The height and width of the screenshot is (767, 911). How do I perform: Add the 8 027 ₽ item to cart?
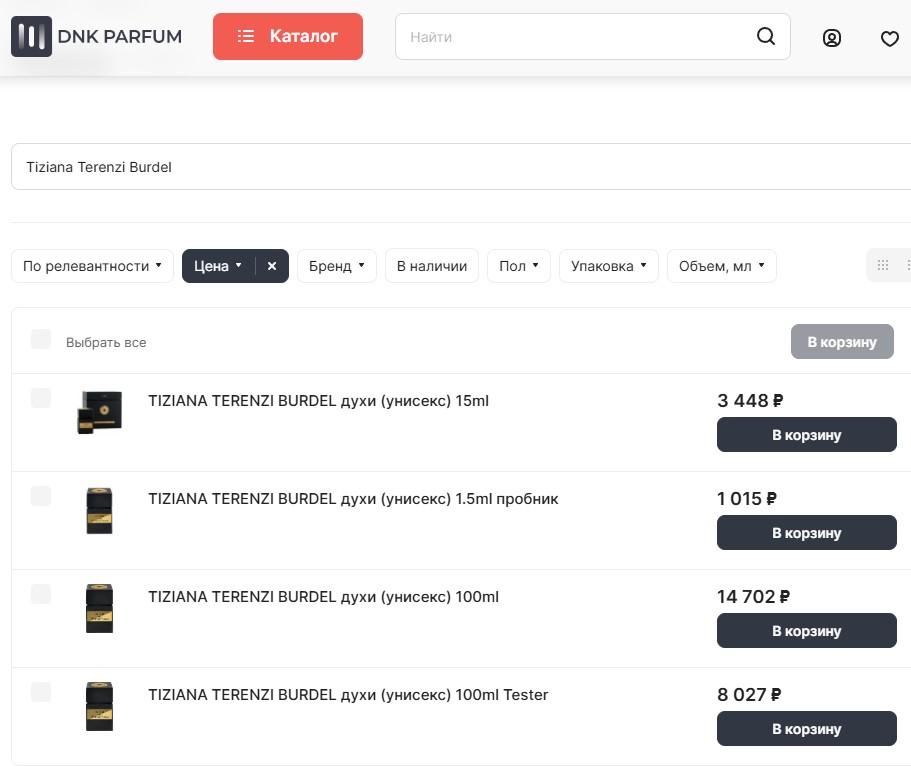coord(806,729)
